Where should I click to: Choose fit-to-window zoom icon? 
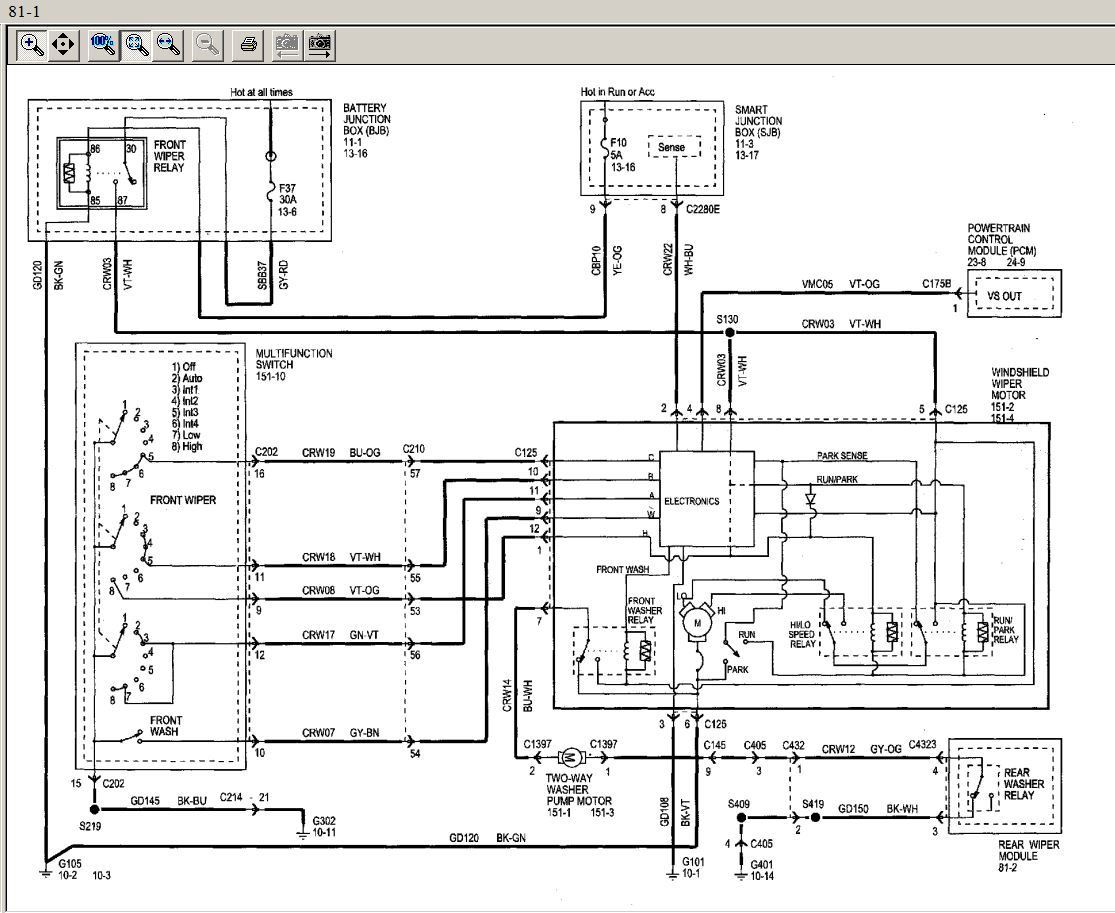[x=137, y=45]
